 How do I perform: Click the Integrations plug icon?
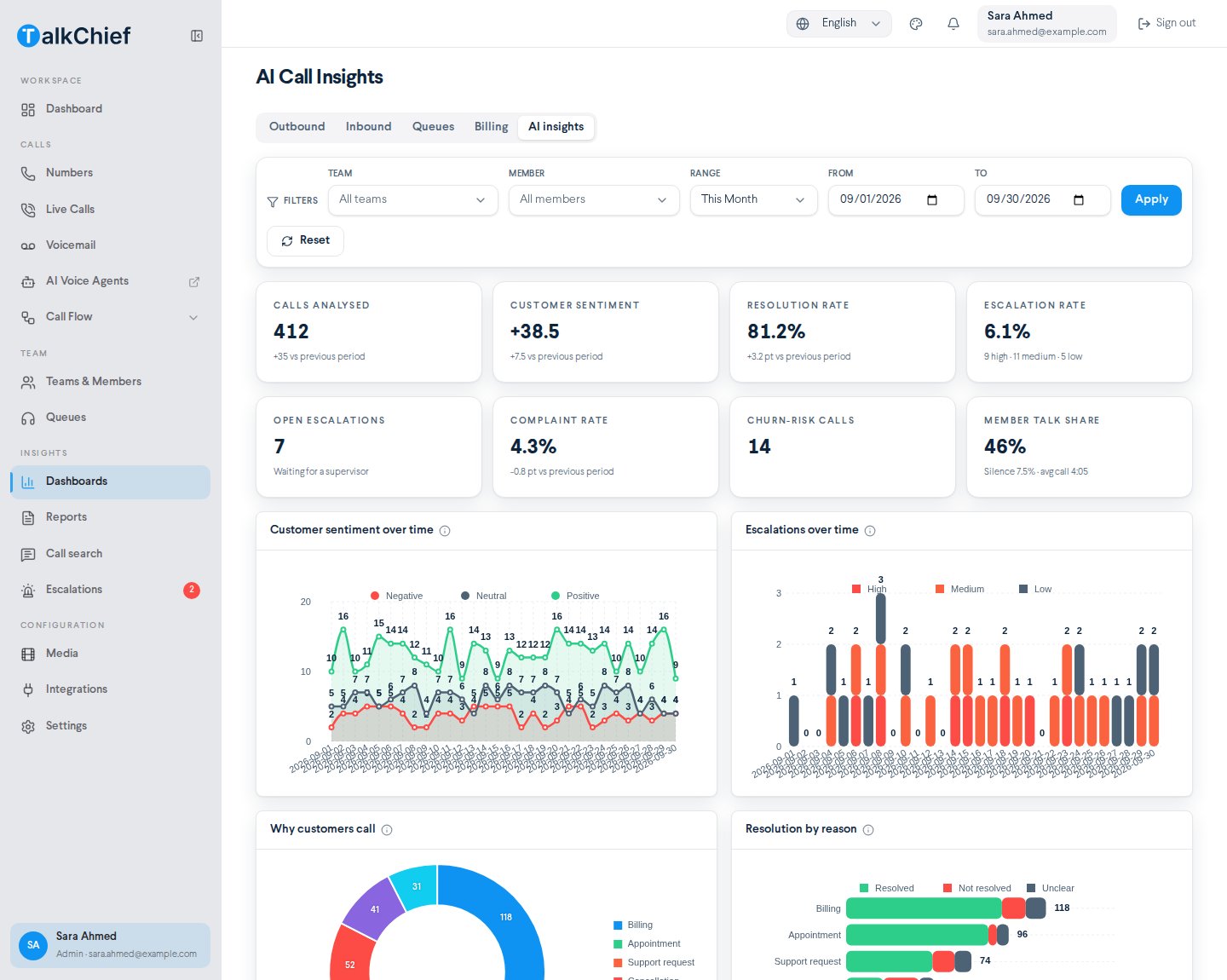(x=28, y=690)
